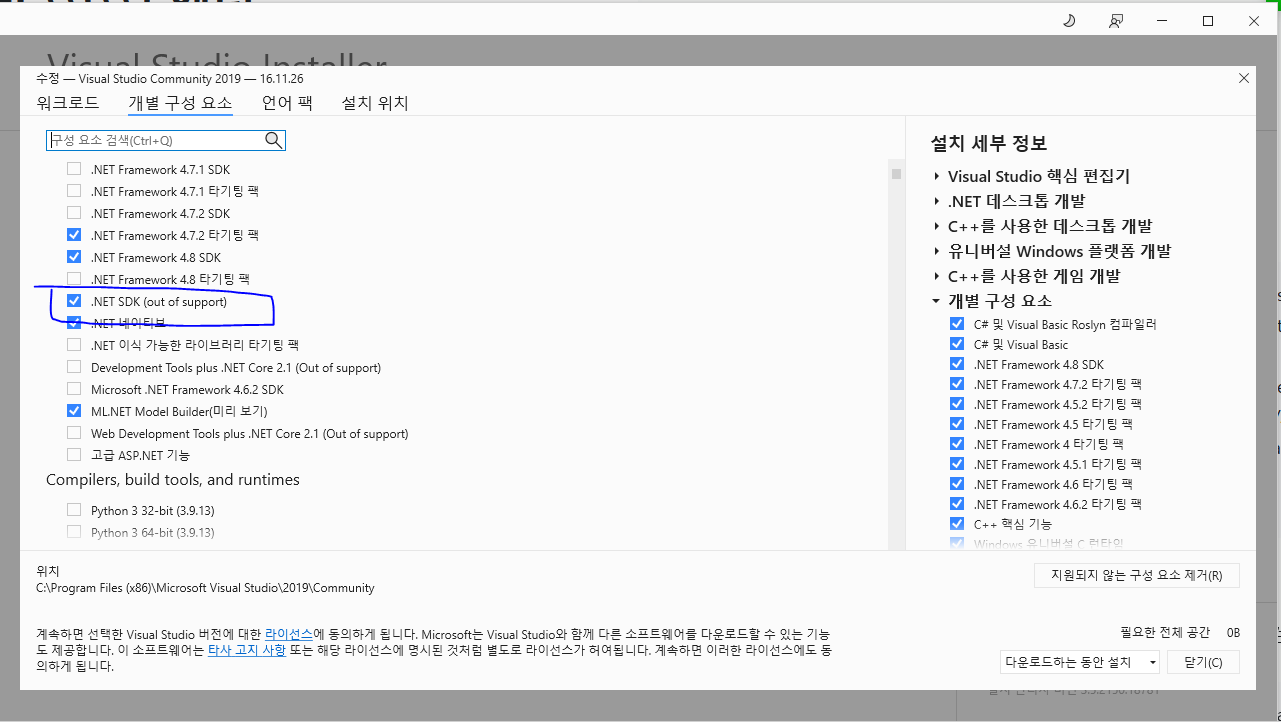The image size is (1281, 722).
Task: Open the 라이선스 link
Action: 289,634
